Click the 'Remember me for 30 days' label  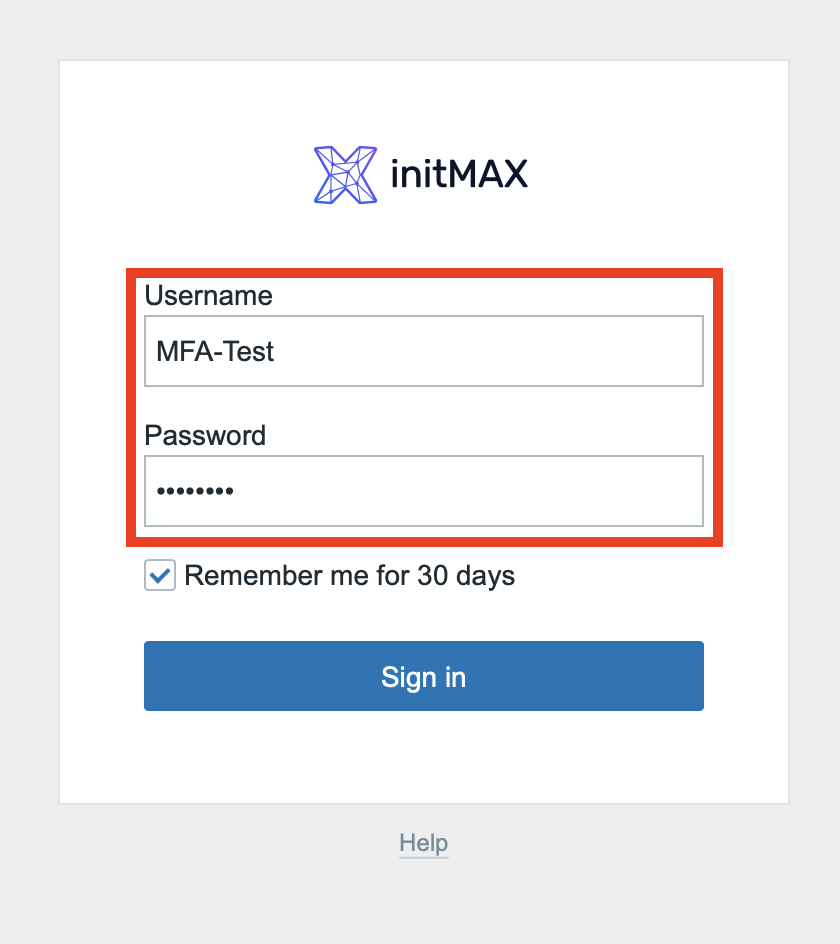click(349, 576)
